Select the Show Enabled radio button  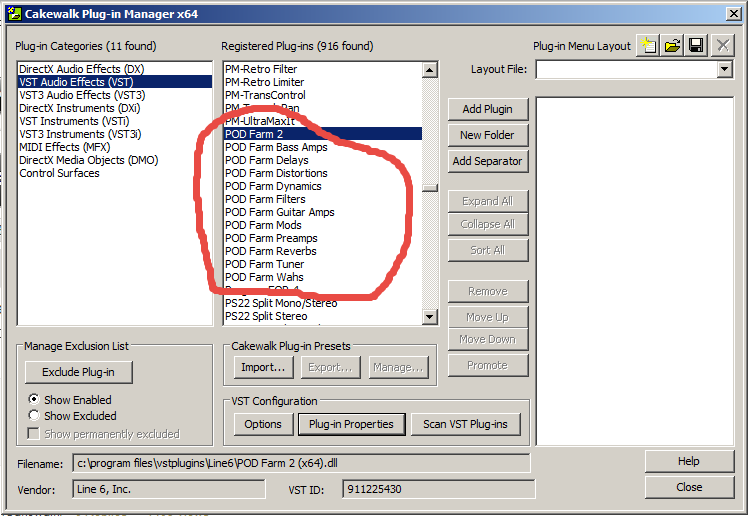tap(35, 399)
